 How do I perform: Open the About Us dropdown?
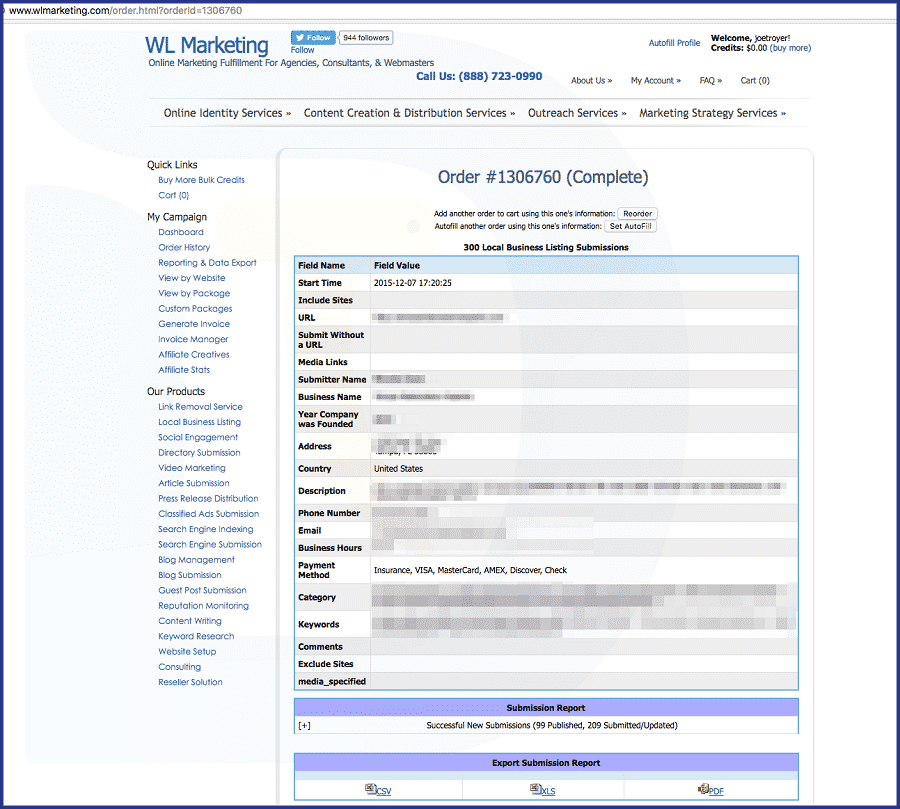[591, 80]
